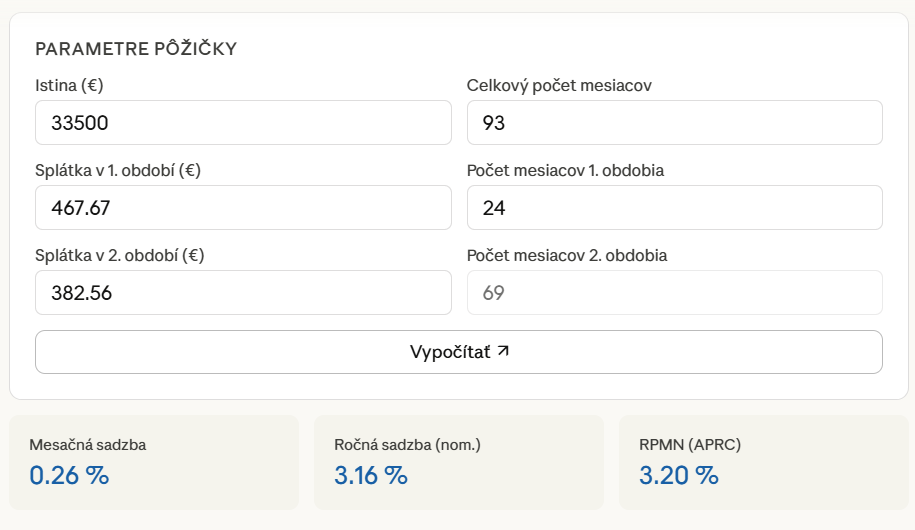Viewport: 915px width, 530px height.
Task: Click the 'RPMN (APRC)' card title
Action: pyautogui.click(x=690, y=445)
